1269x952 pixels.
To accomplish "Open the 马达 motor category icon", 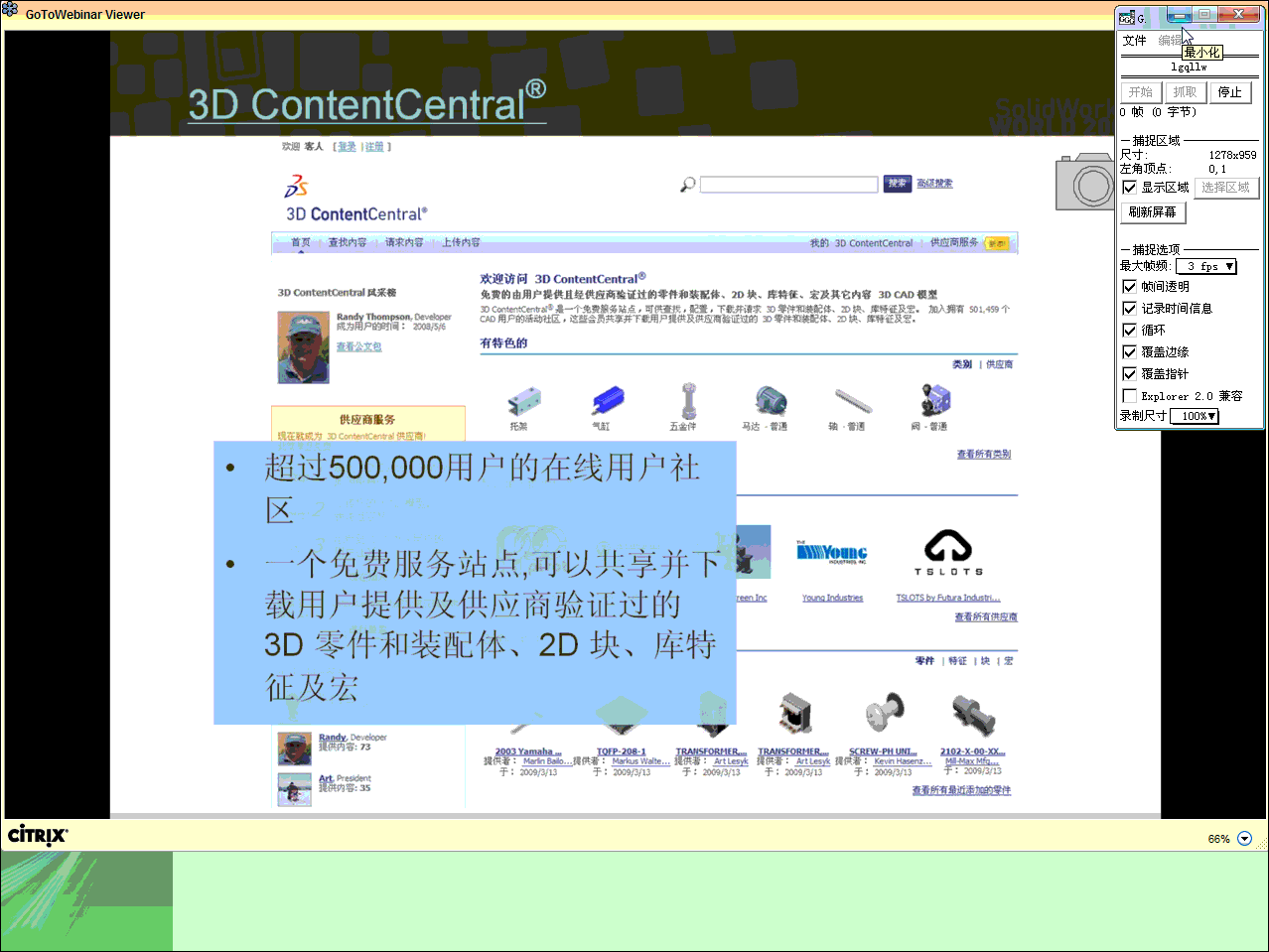I will [x=771, y=400].
